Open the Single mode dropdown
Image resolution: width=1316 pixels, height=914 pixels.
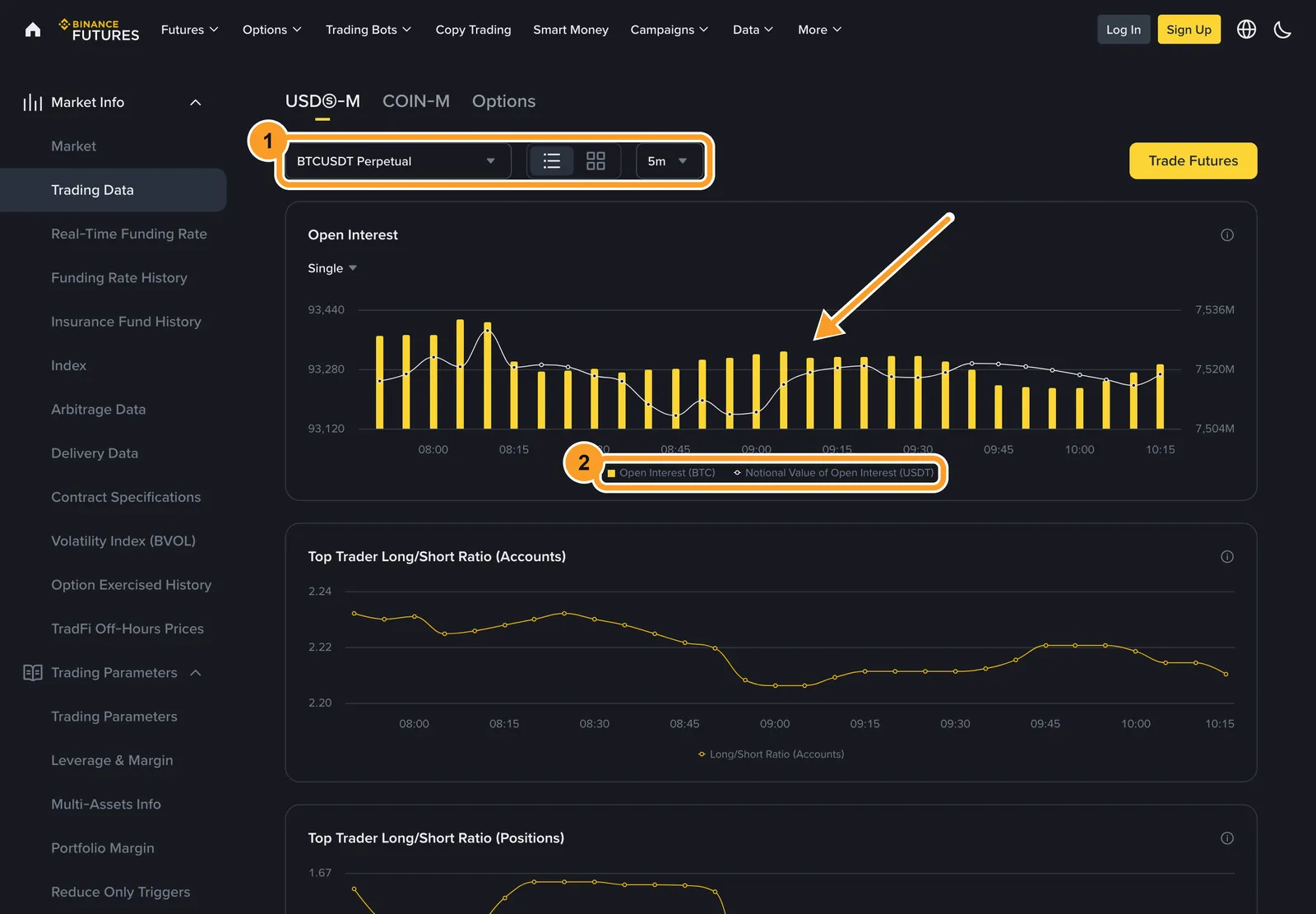point(332,268)
